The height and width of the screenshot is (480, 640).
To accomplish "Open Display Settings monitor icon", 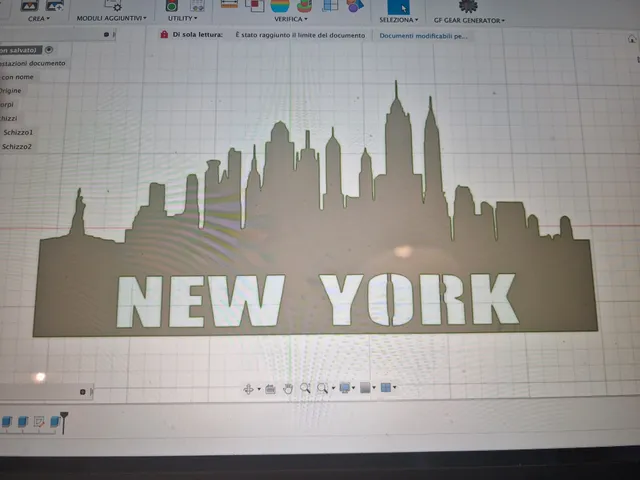I will tap(344, 388).
